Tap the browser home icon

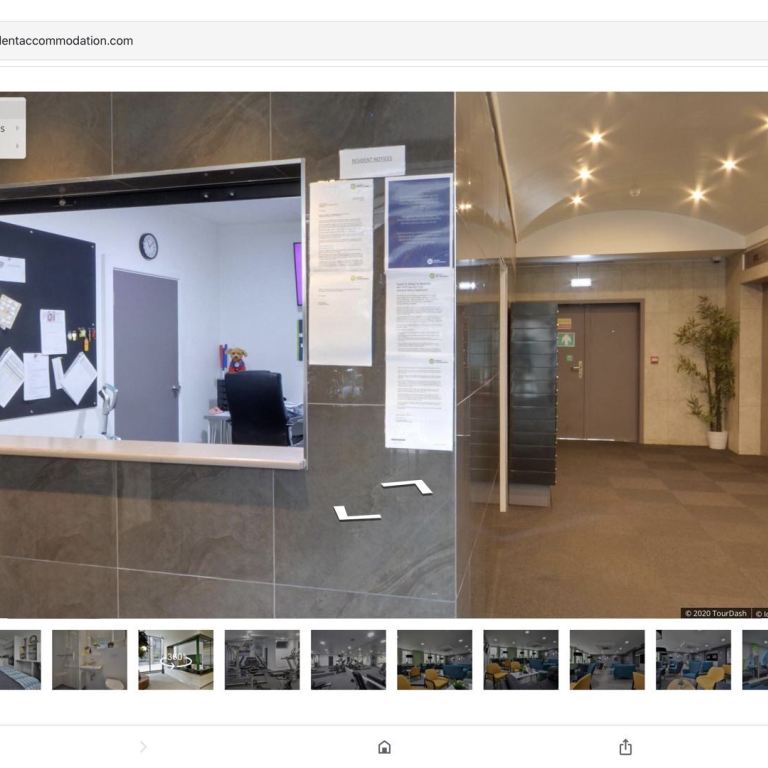click(384, 747)
